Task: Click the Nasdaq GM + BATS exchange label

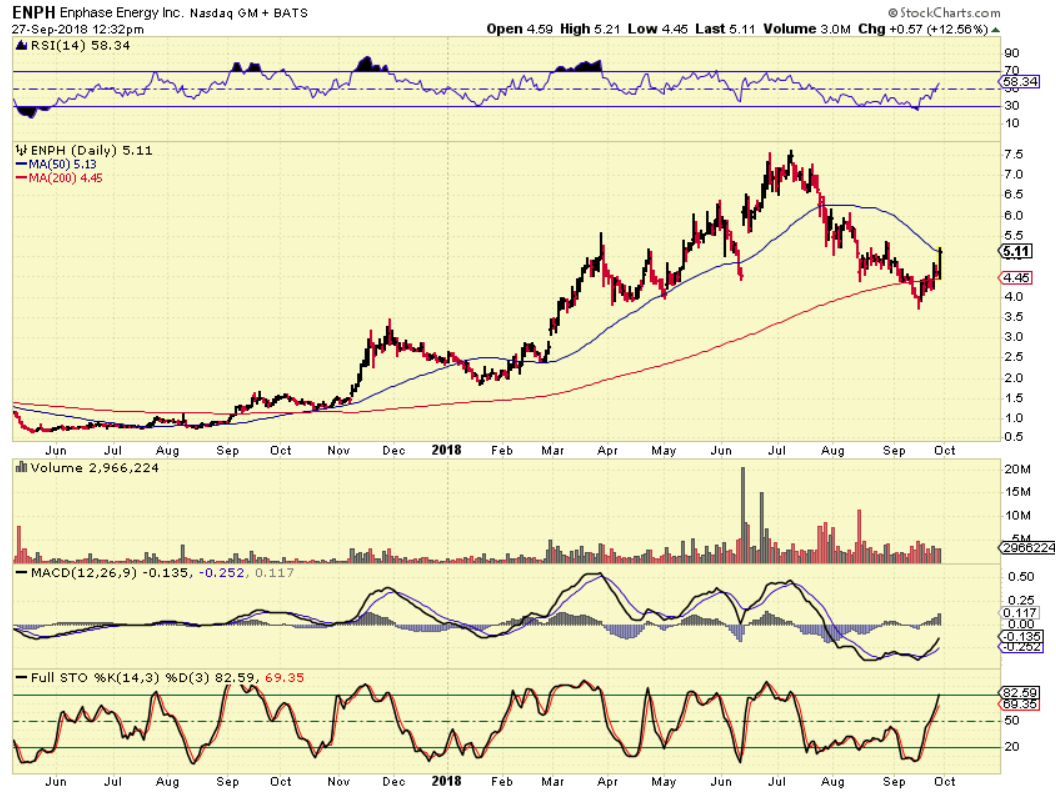Action: click(249, 13)
